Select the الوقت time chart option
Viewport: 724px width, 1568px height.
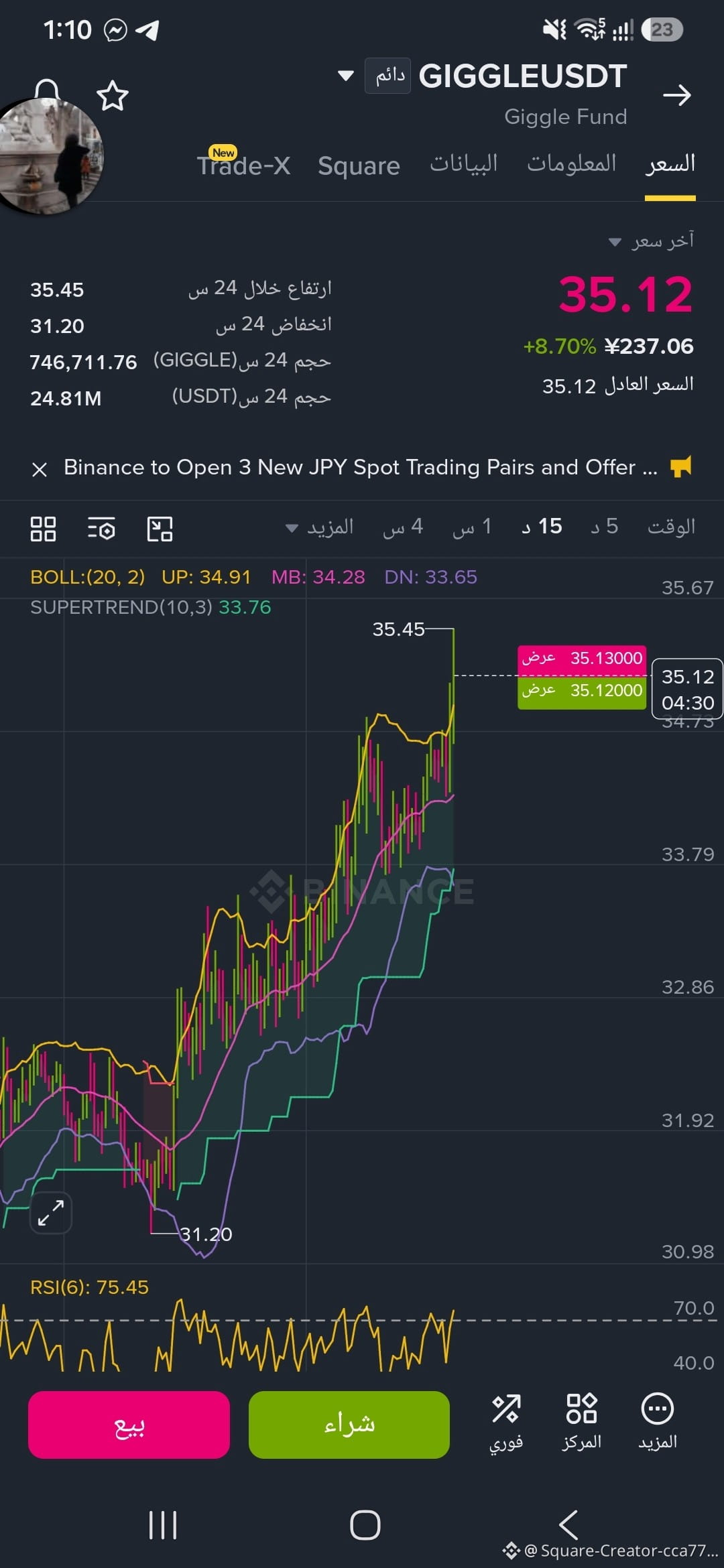point(671,527)
